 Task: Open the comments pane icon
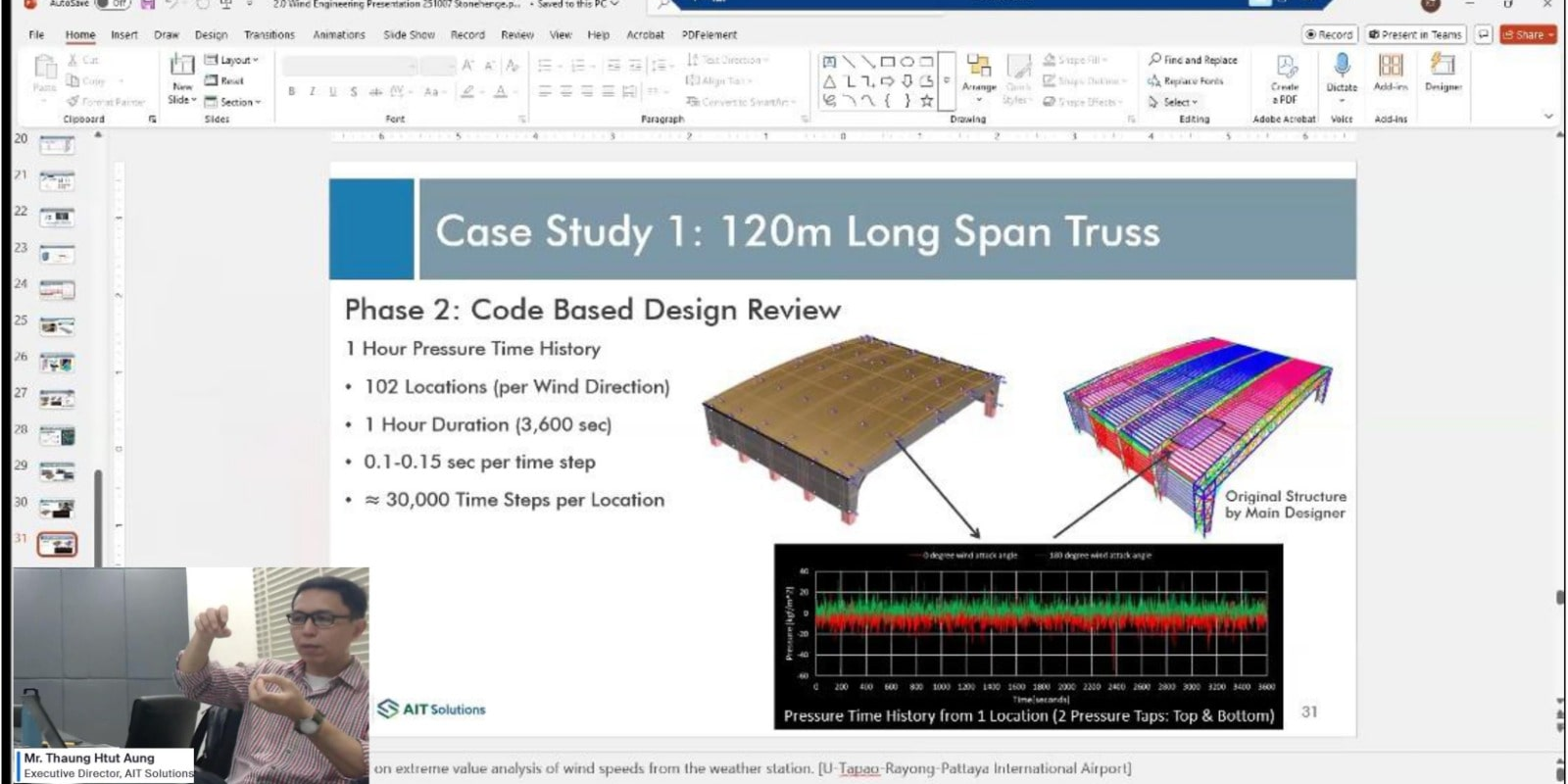tap(1484, 34)
